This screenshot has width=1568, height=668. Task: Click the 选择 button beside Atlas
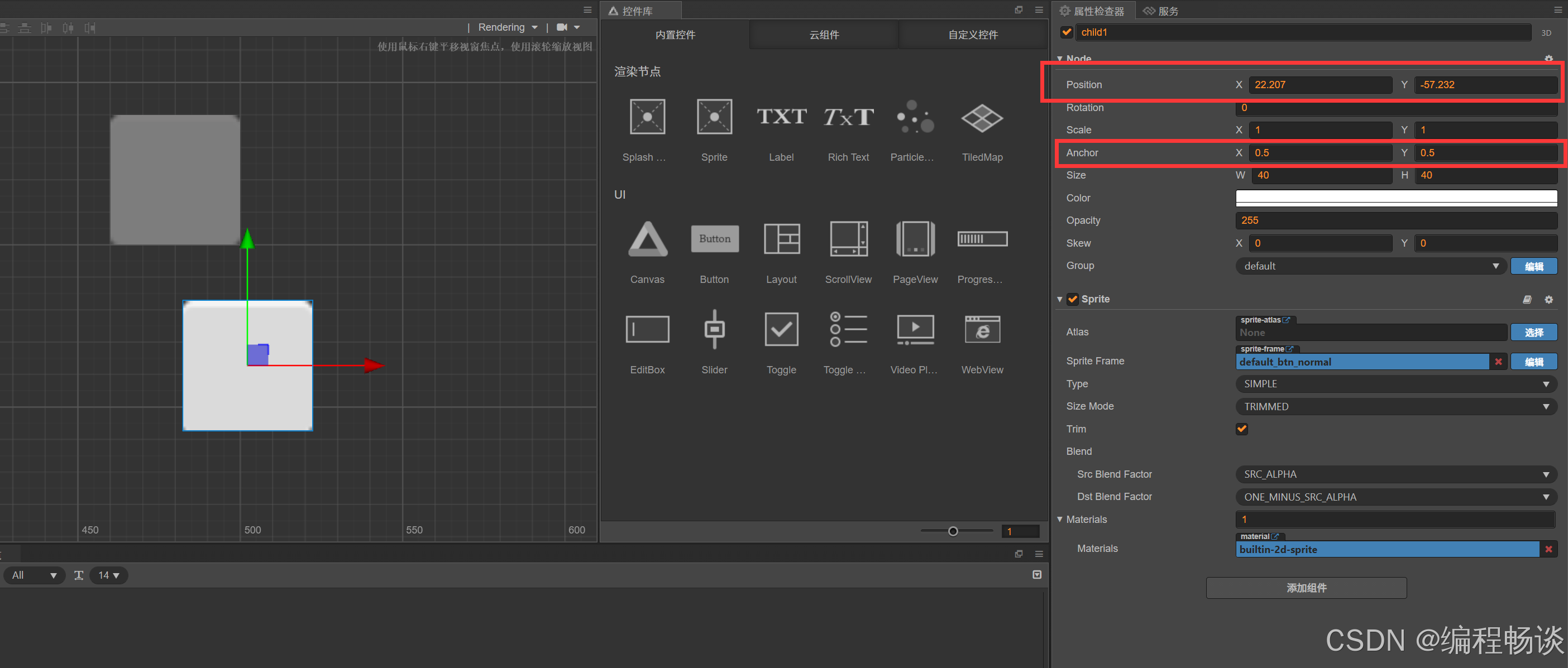point(1533,332)
